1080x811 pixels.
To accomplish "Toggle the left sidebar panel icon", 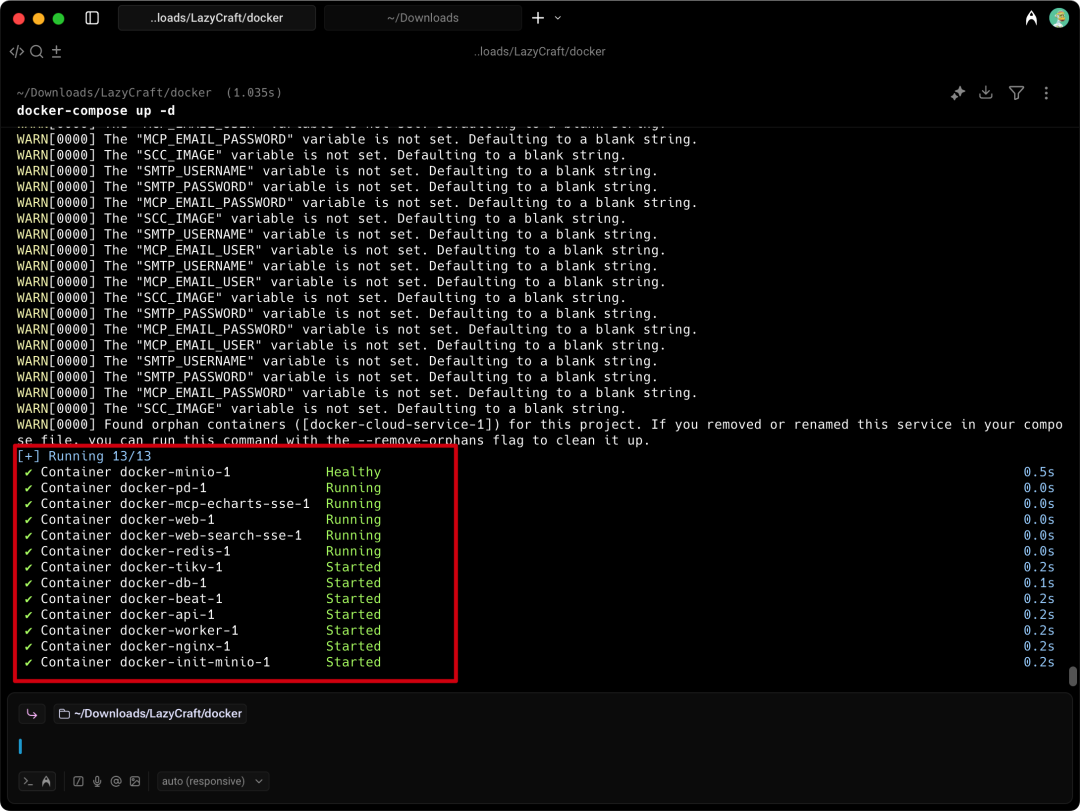I will (x=92, y=18).
